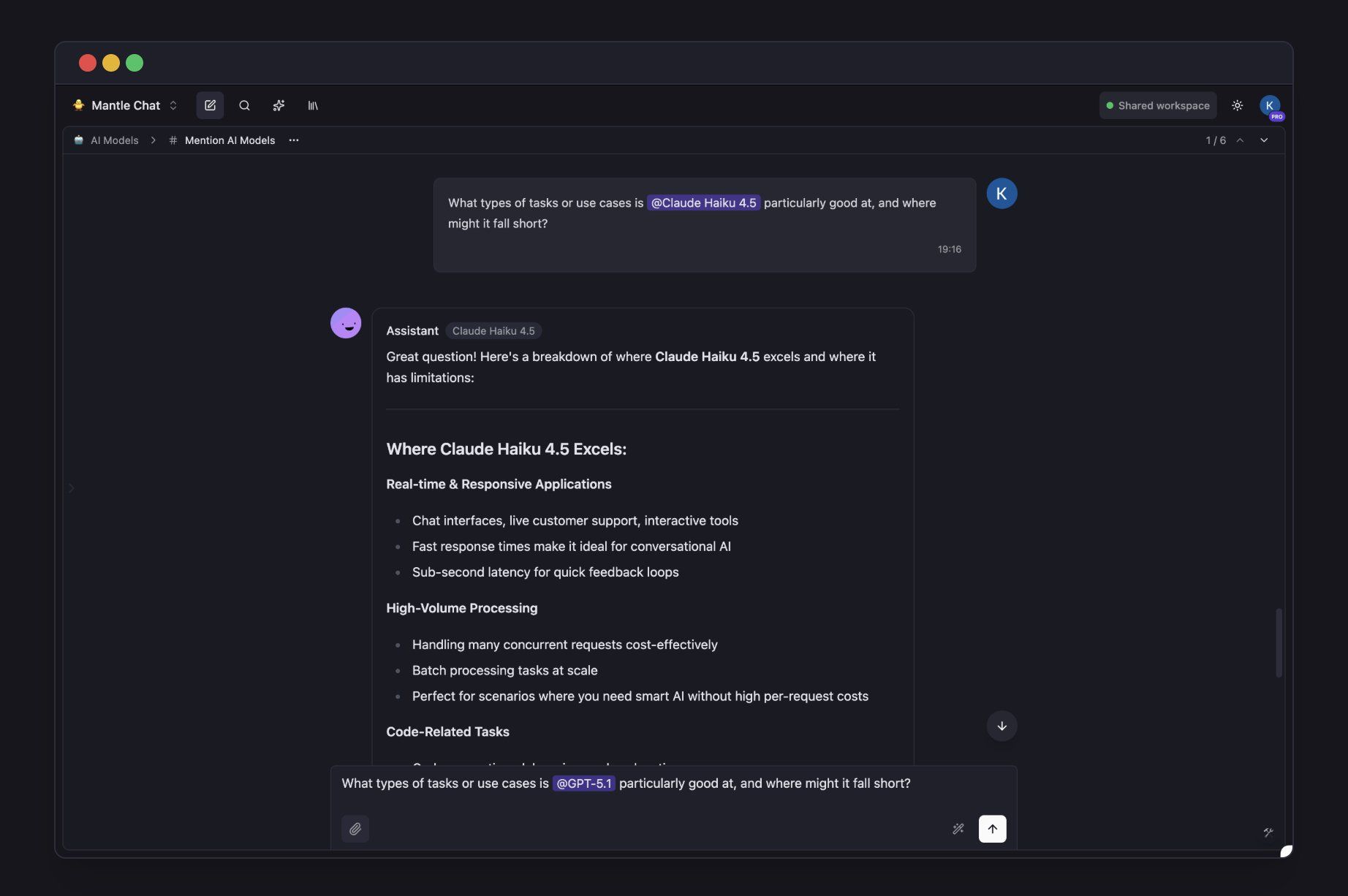Expand the collapsed left sidebar
This screenshot has width=1348, height=896.
click(71, 488)
